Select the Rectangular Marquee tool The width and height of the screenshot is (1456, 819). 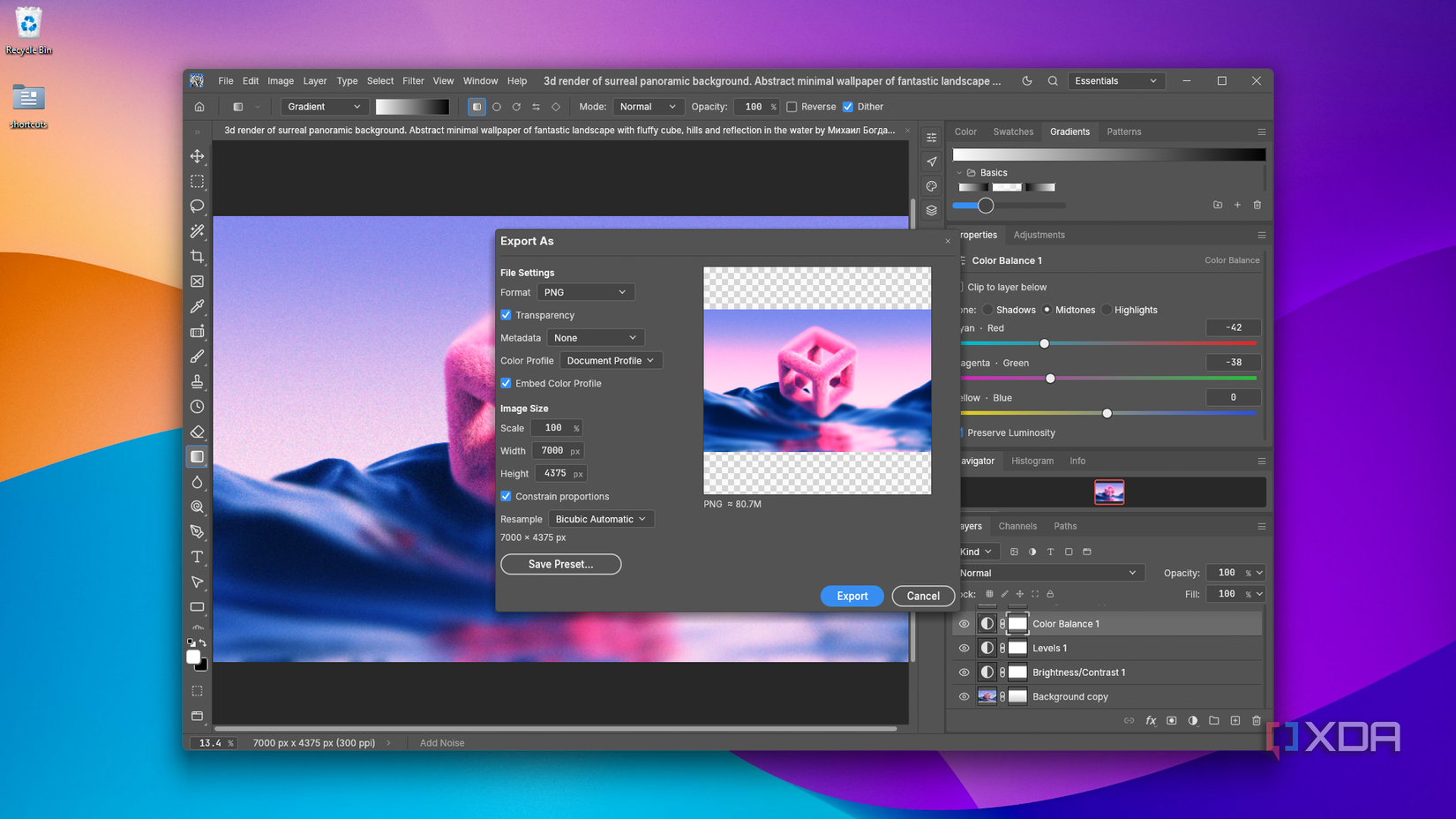pos(197,181)
